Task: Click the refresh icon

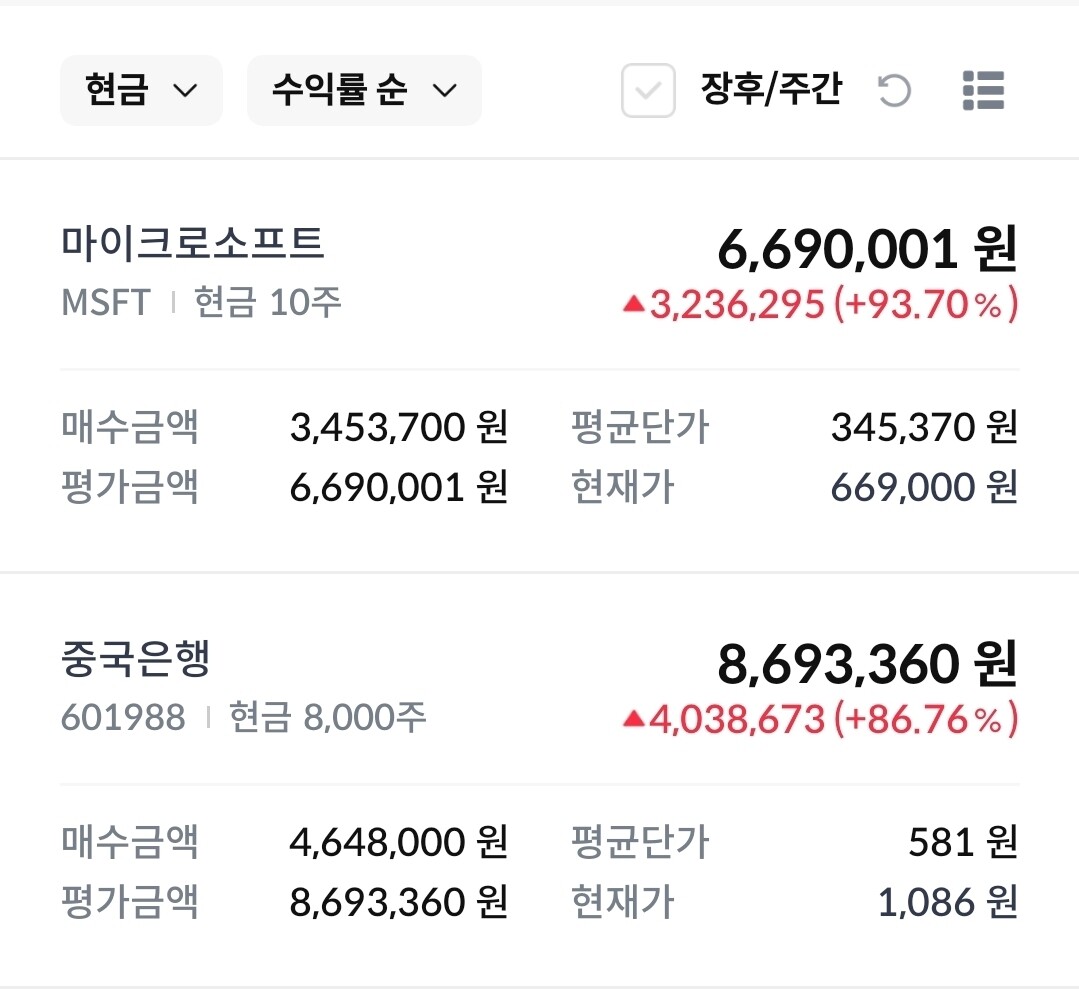Action: (x=894, y=92)
